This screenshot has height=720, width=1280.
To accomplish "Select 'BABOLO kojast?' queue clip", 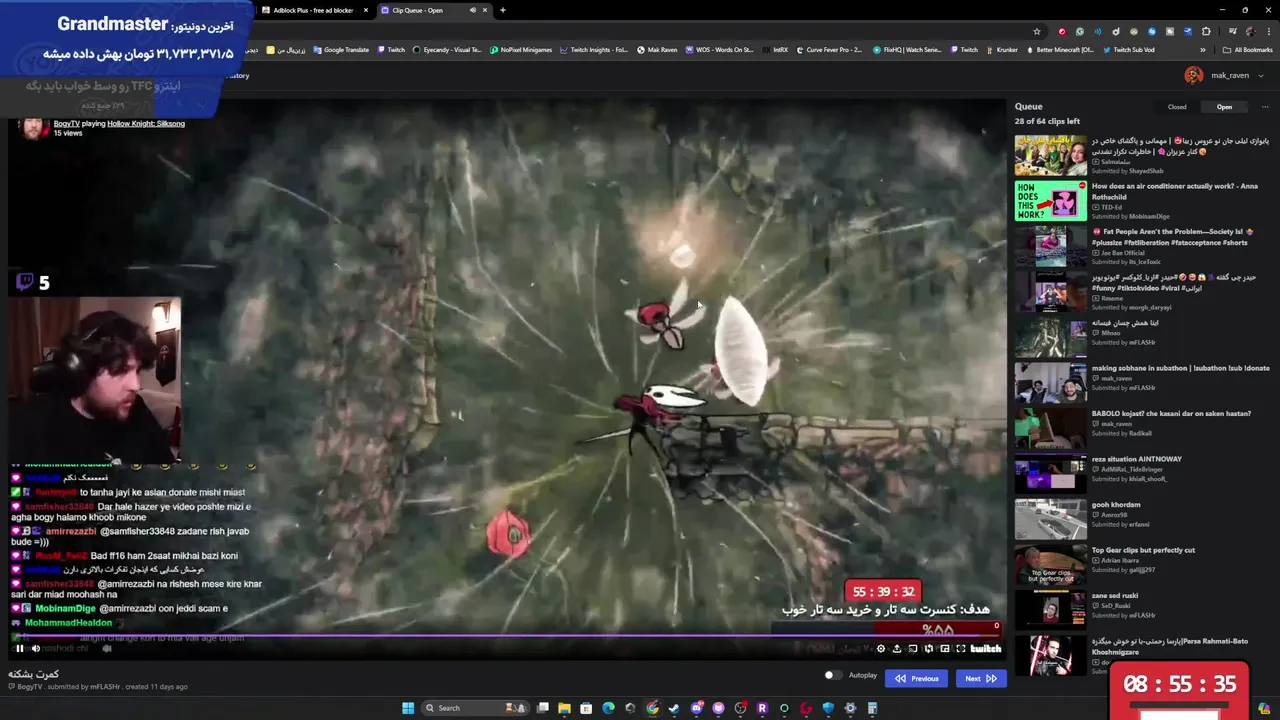I will click(1171, 413).
